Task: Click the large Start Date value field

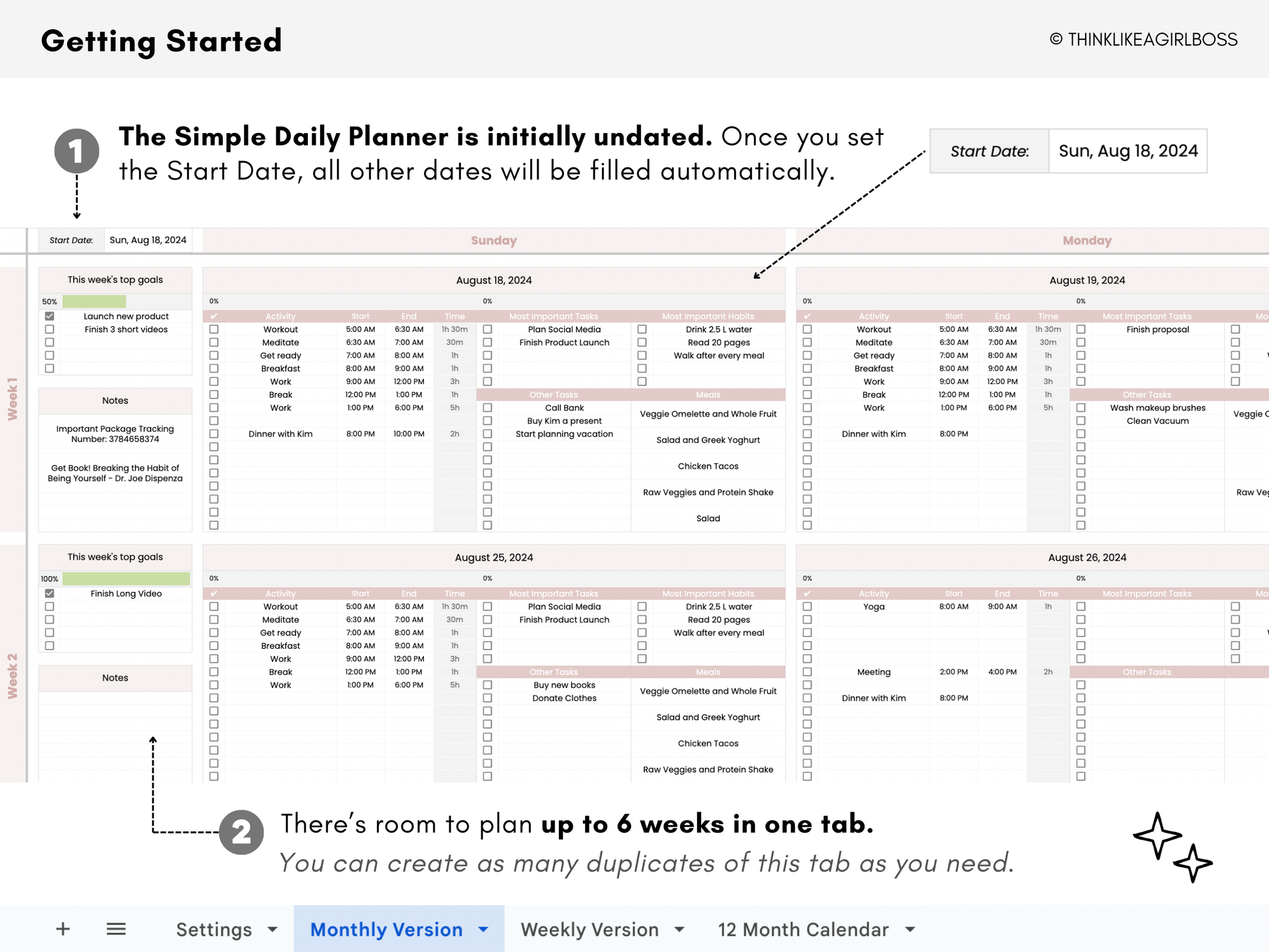Action: coord(1127,151)
